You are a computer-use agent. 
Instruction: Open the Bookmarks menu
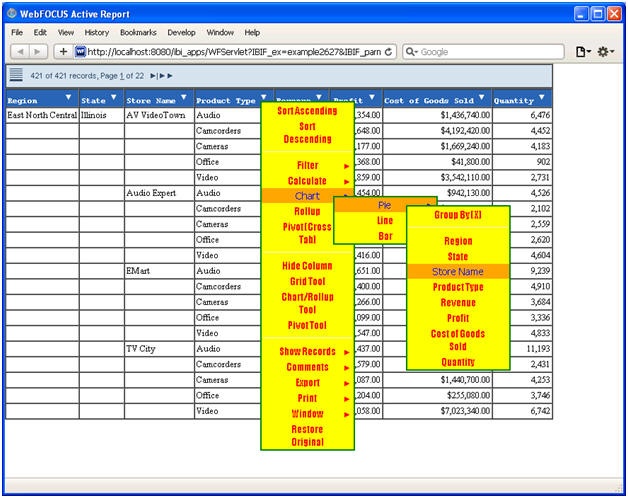coord(138,32)
